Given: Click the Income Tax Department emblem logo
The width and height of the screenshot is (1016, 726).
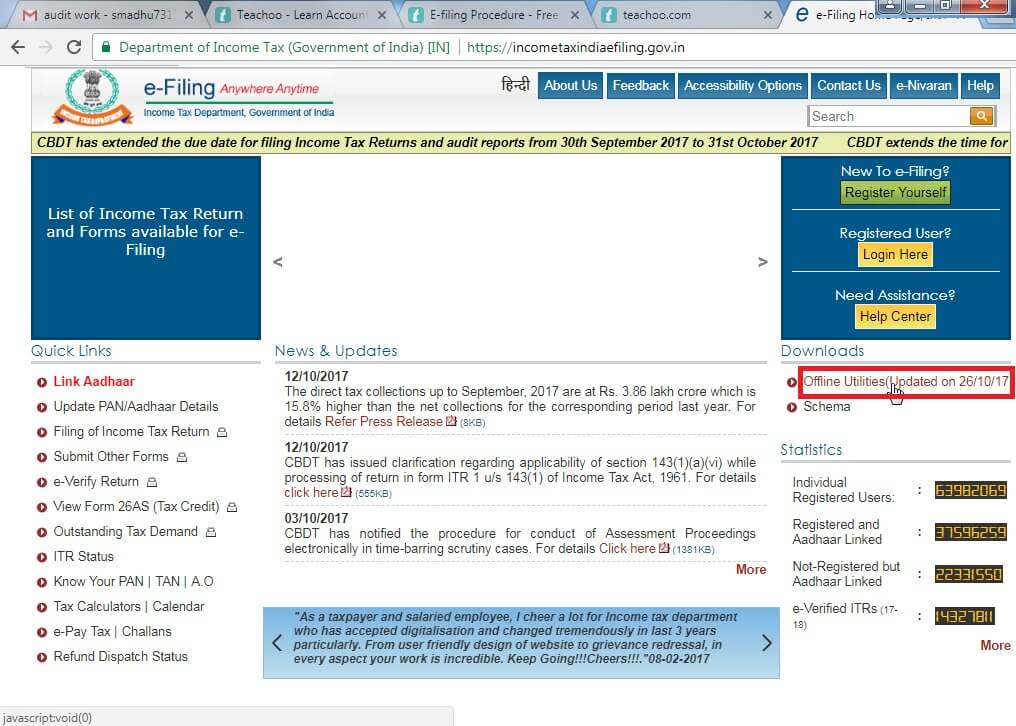Looking at the screenshot, I should tap(93, 97).
